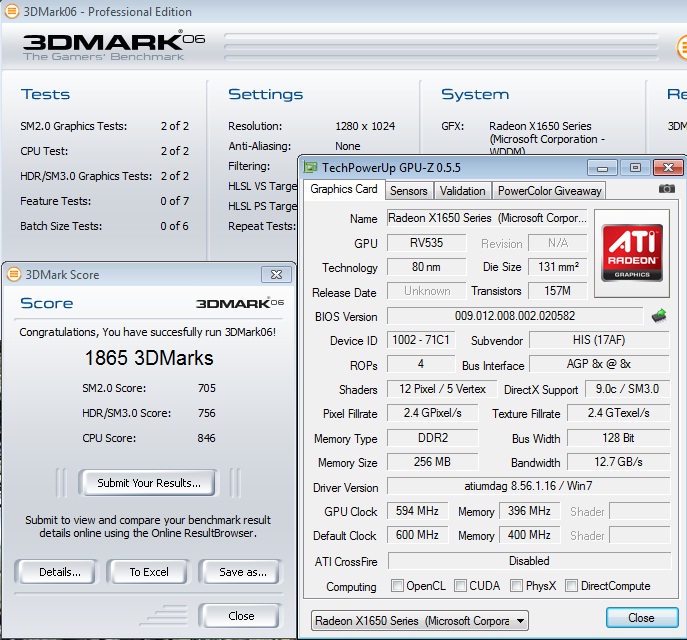
Task: Click the GPU-Z screenshot camera icon
Action: click(x=666, y=189)
